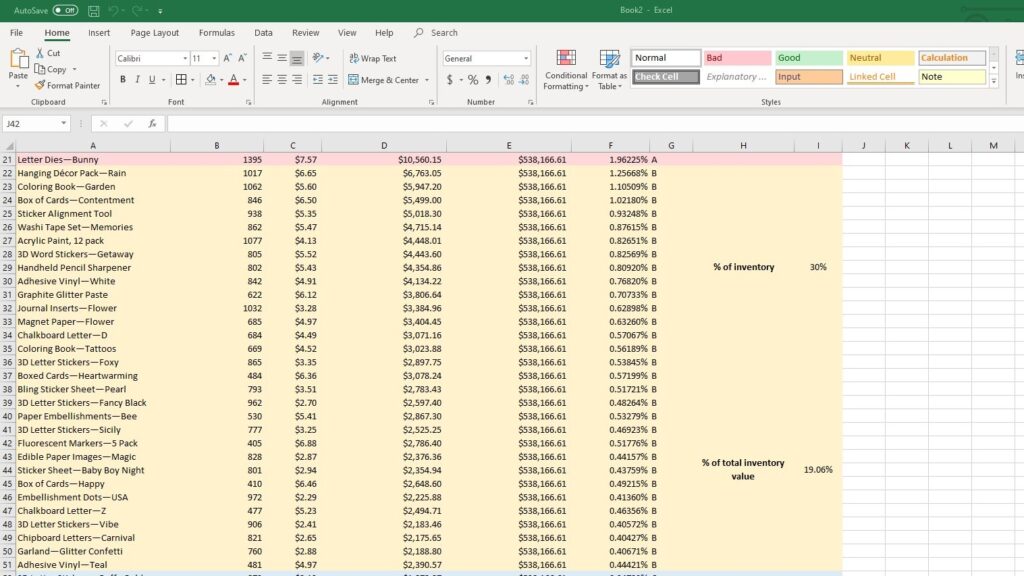
Task: Toggle italic formatting
Action: point(137,78)
